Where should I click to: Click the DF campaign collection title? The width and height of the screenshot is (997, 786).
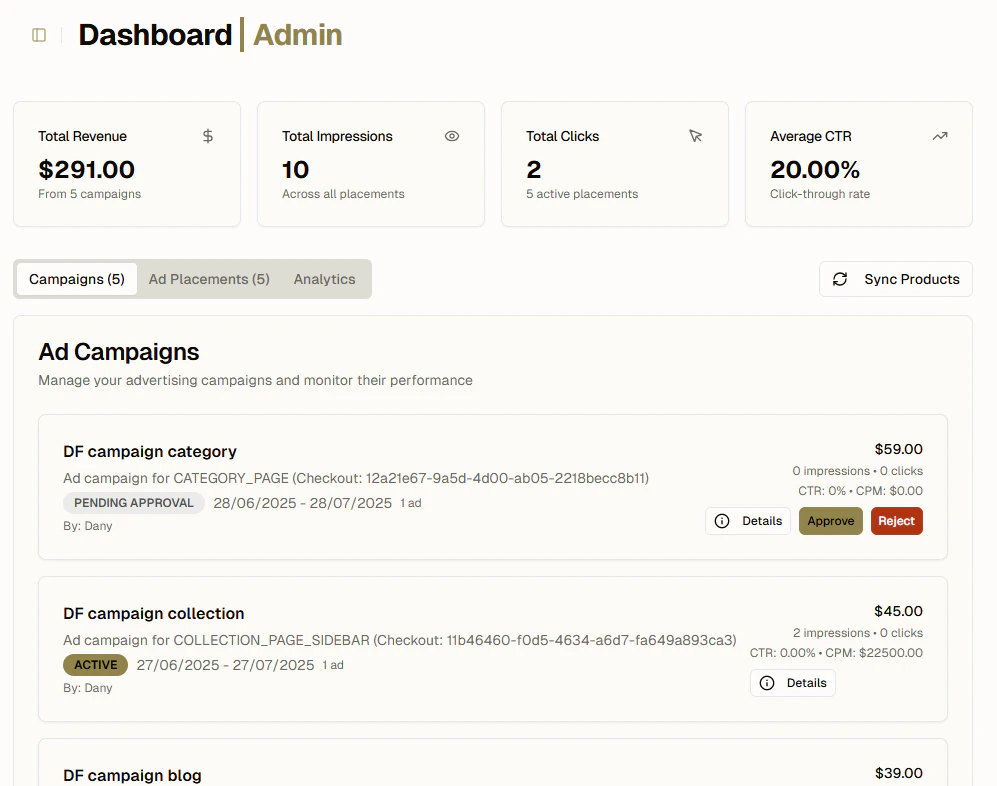coord(153,613)
